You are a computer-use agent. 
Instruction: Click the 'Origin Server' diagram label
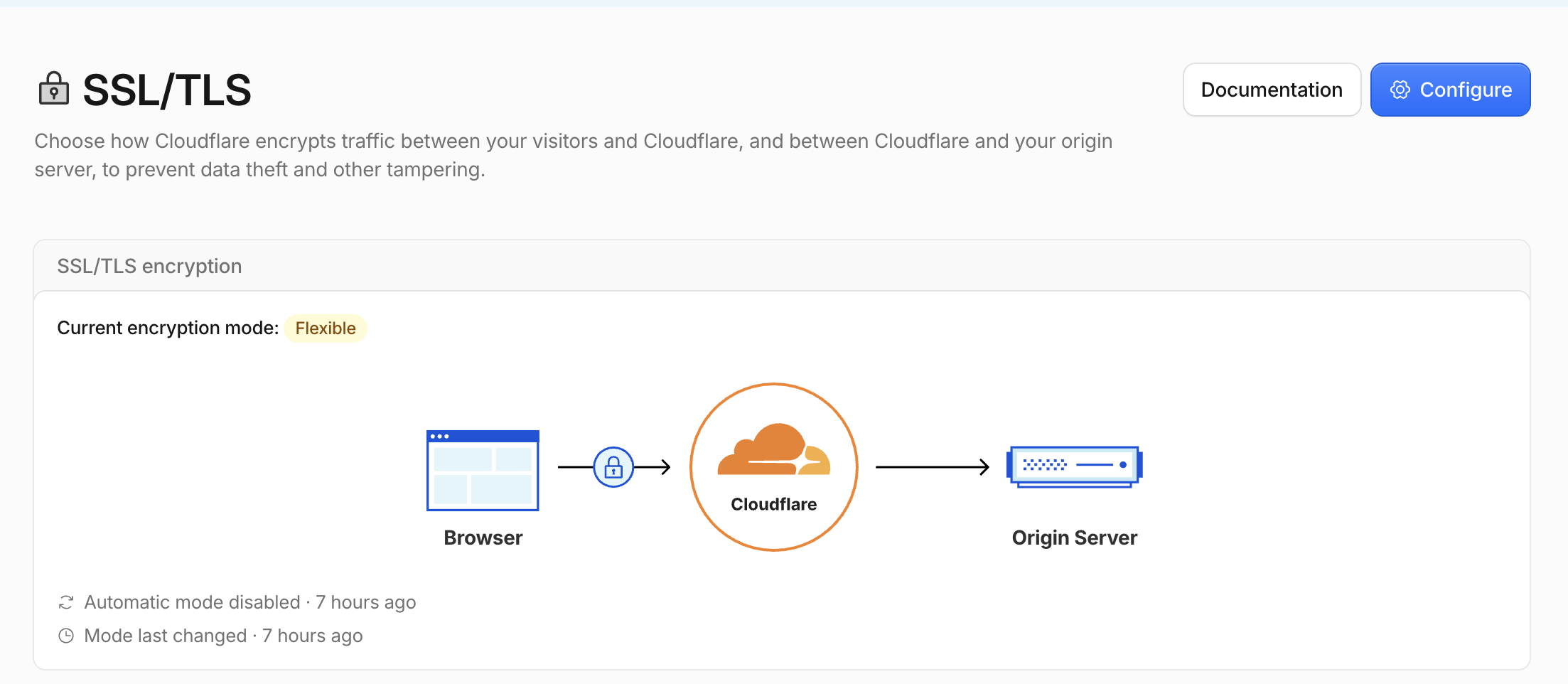tap(1075, 538)
